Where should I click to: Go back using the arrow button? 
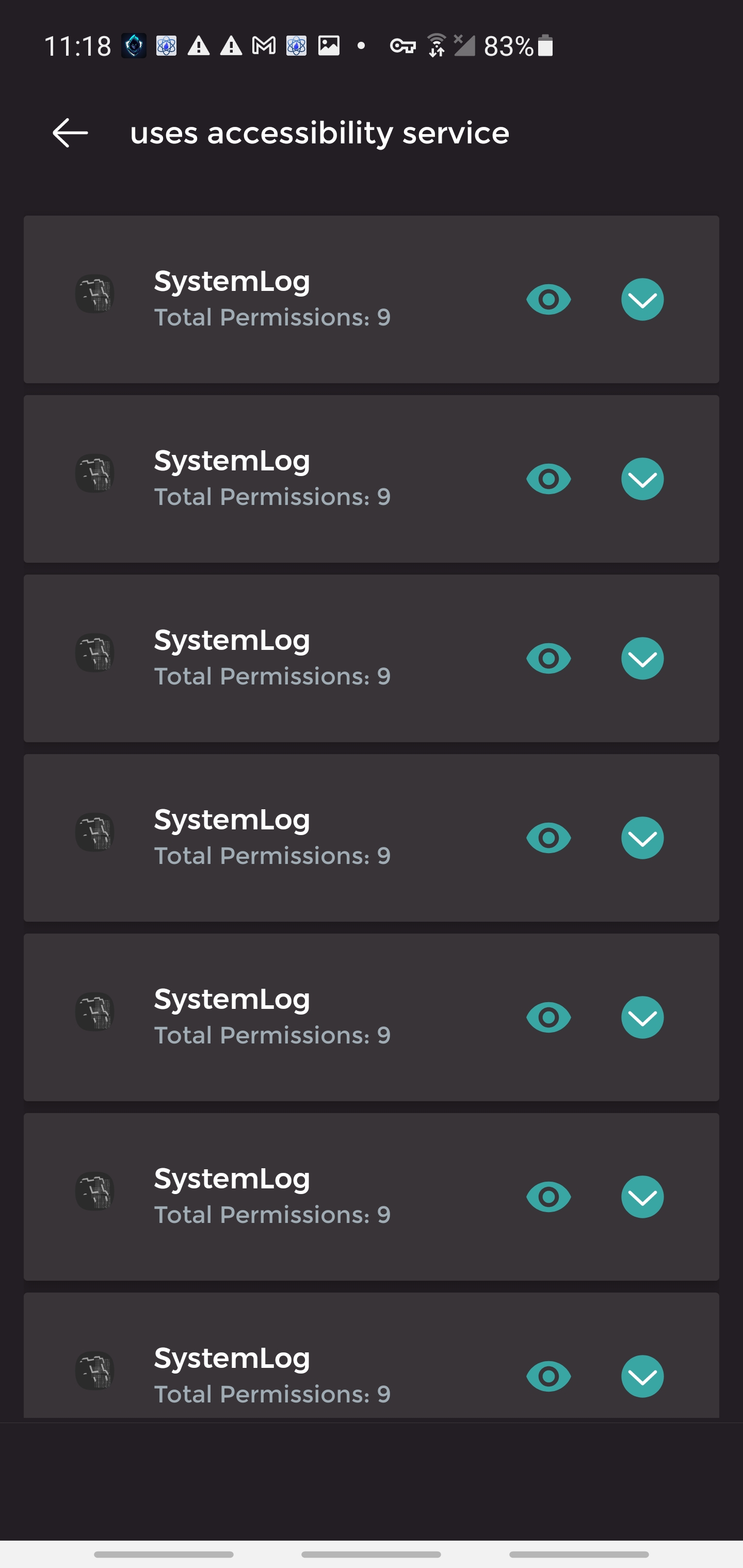point(70,133)
